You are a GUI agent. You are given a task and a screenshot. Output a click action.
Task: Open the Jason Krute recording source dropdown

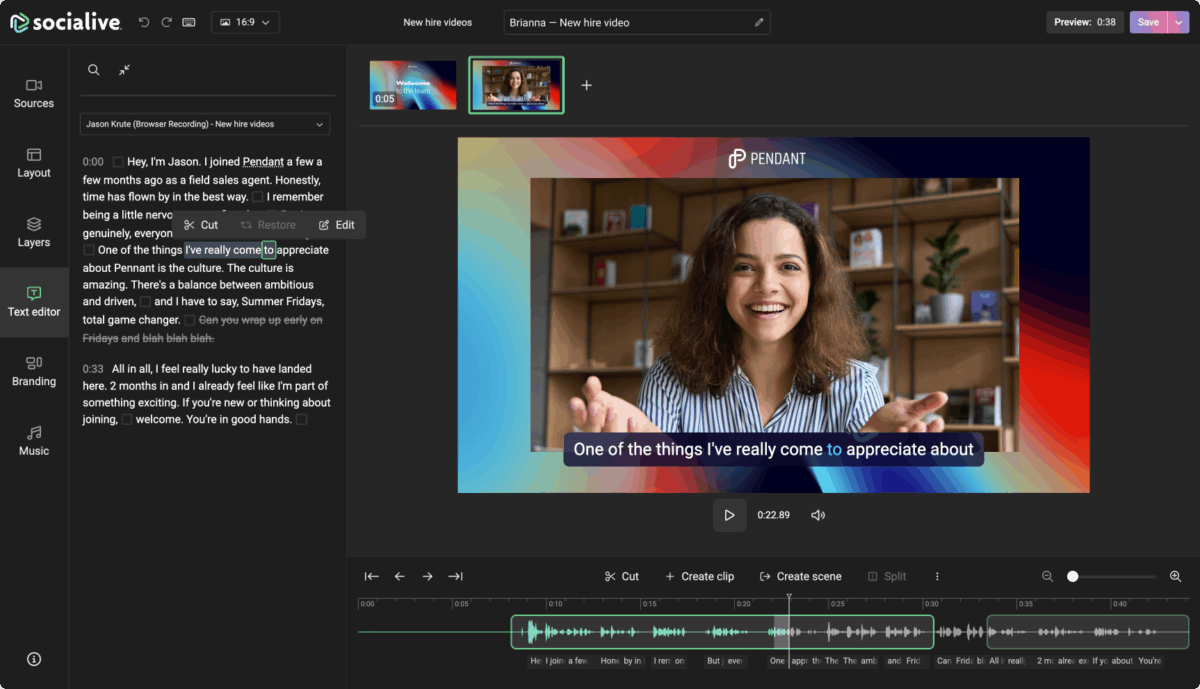(x=205, y=124)
